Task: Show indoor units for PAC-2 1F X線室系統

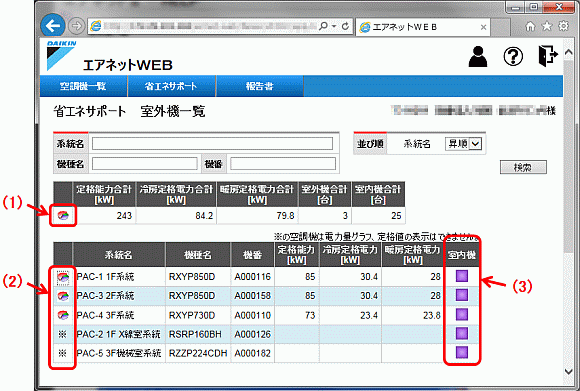Action: [x=462, y=334]
